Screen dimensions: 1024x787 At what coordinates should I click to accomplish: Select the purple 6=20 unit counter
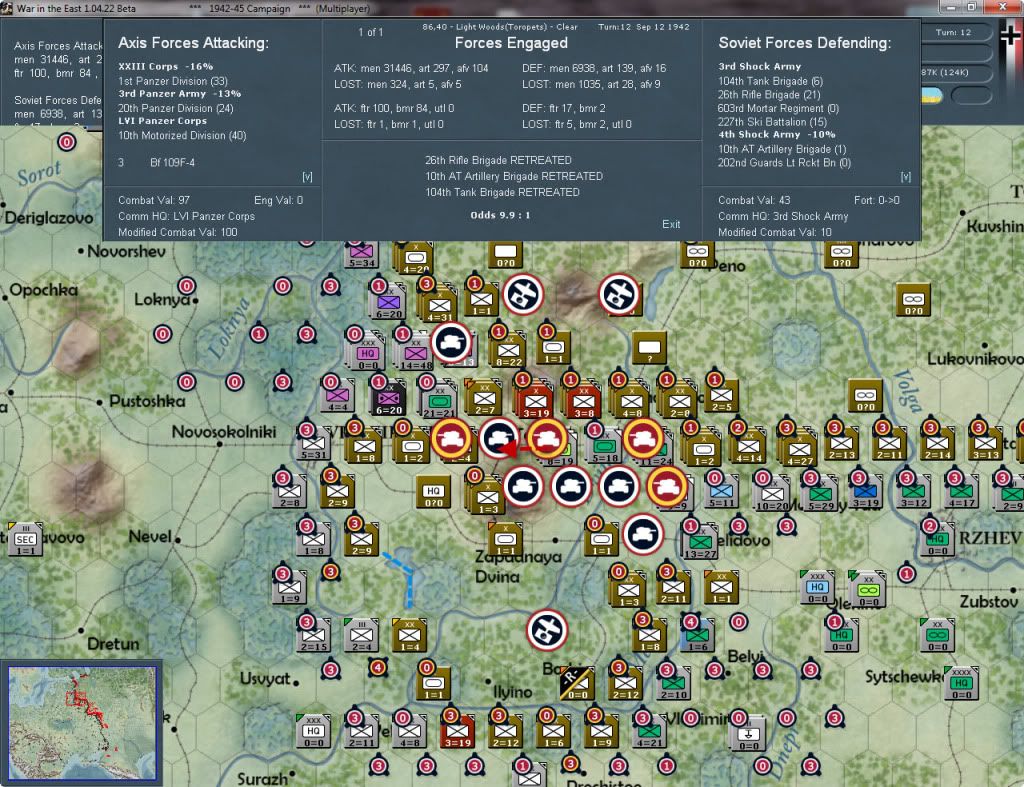pyautogui.click(x=388, y=303)
